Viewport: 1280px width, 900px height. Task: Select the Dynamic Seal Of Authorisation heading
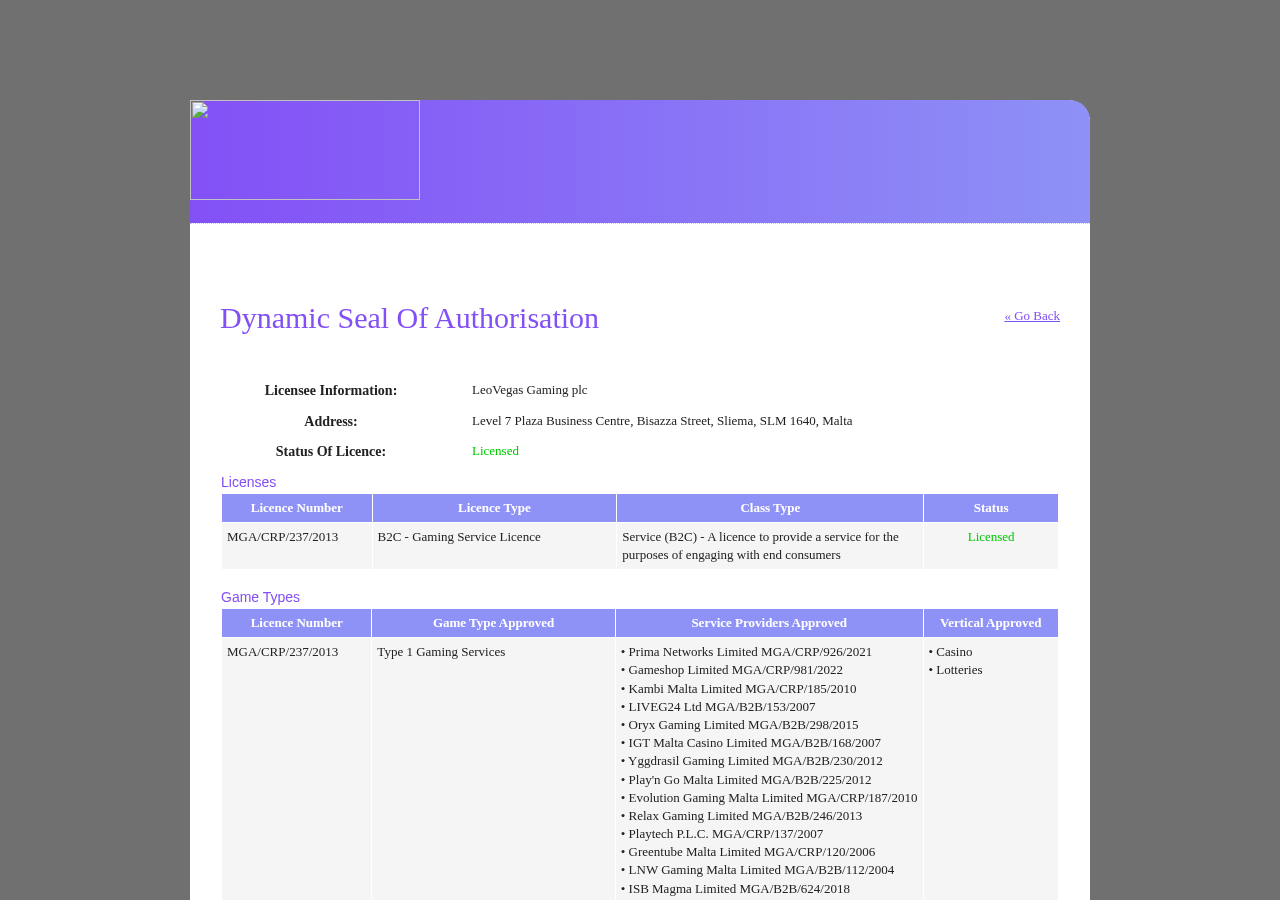tap(409, 318)
